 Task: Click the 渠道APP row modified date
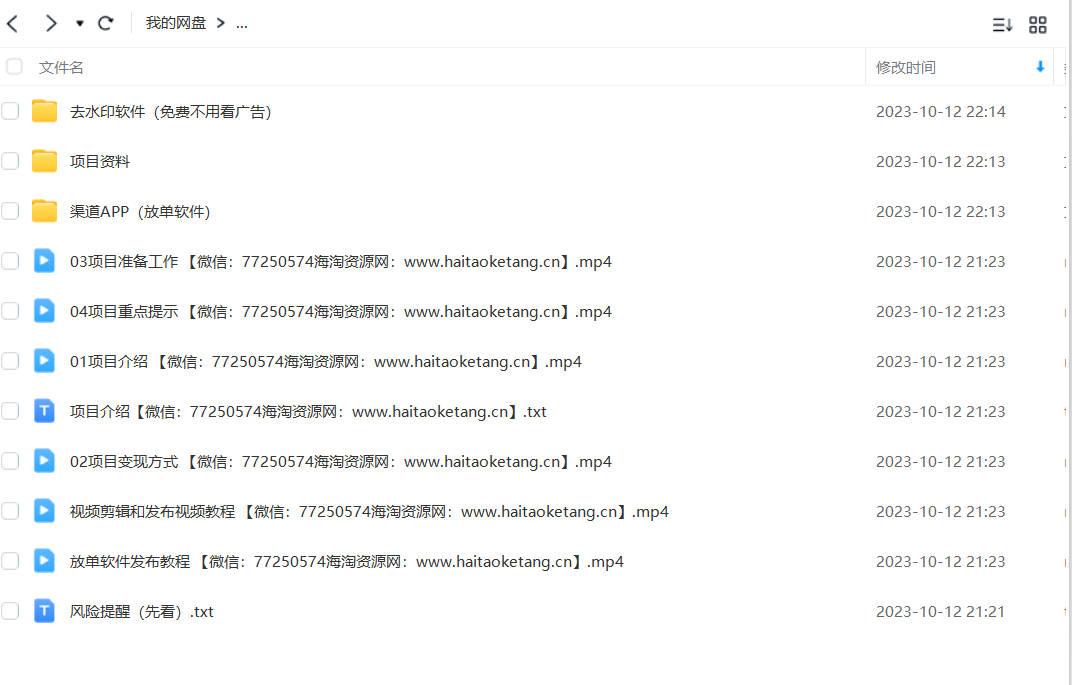pos(941,211)
